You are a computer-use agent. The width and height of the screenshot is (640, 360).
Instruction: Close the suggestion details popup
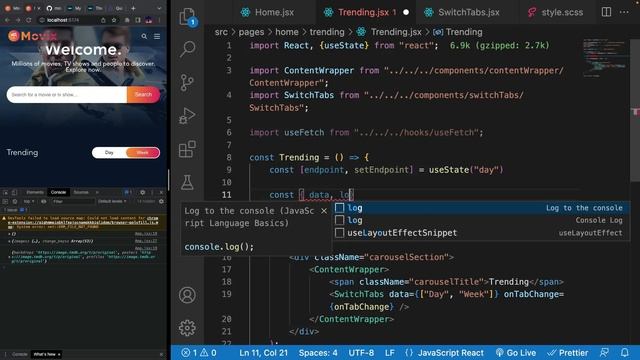(324, 211)
